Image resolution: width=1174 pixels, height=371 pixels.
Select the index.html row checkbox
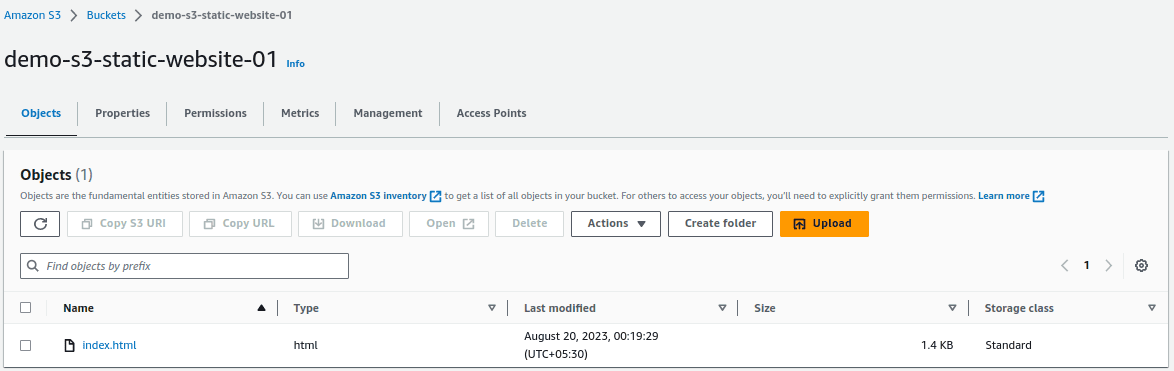tap(25, 346)
